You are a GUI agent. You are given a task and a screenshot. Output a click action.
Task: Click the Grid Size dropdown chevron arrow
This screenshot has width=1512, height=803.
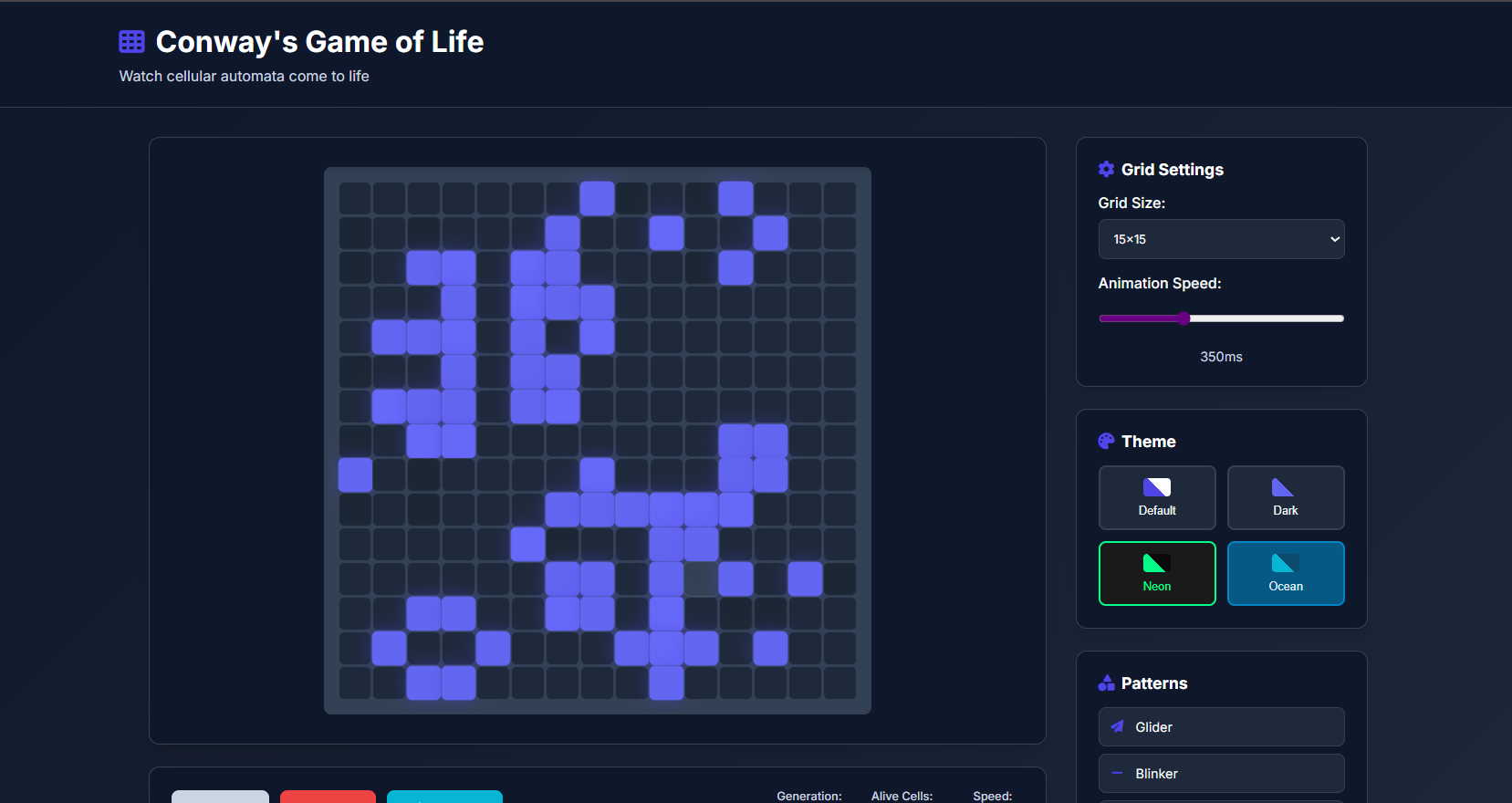[x=1334, y=239]
